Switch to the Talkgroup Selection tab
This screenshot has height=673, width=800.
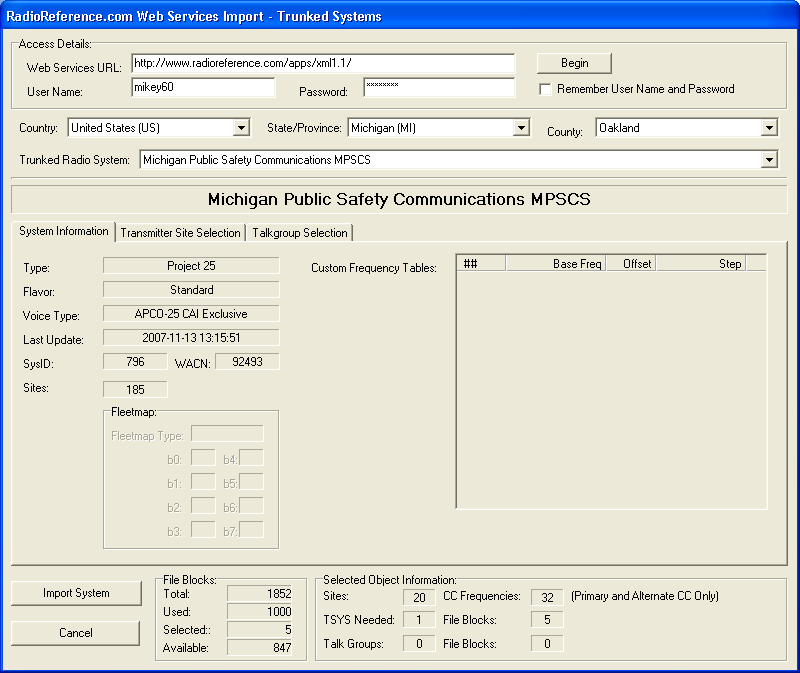[x=300, y=233]
